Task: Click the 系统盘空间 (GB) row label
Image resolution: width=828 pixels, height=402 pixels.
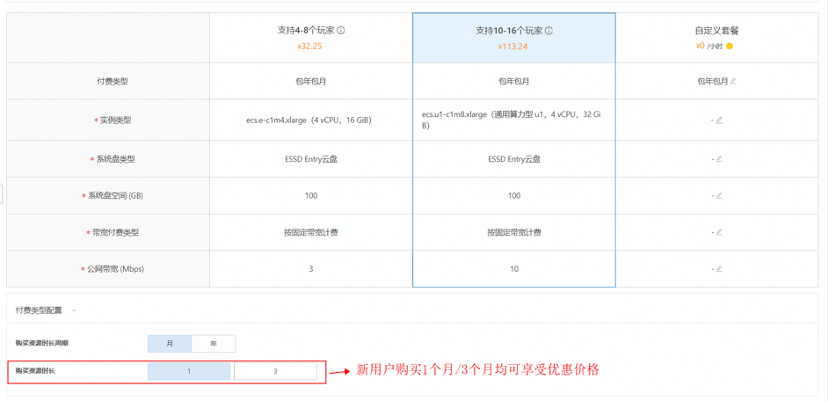Action: [x=115, y=195]
